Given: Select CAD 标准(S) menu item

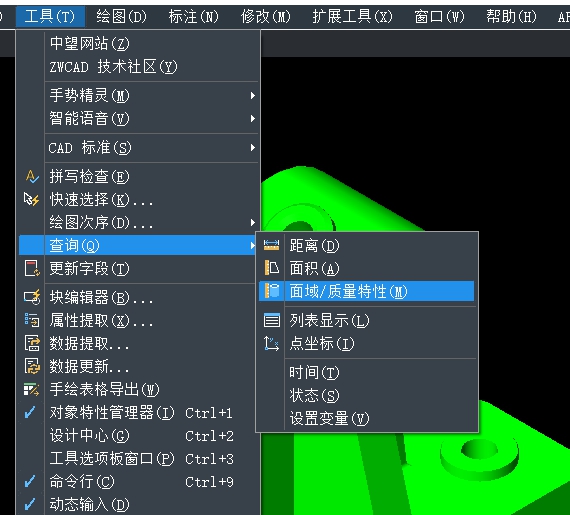Looking at the screenshot, I should pyautogui.click(x=139, y=148).
